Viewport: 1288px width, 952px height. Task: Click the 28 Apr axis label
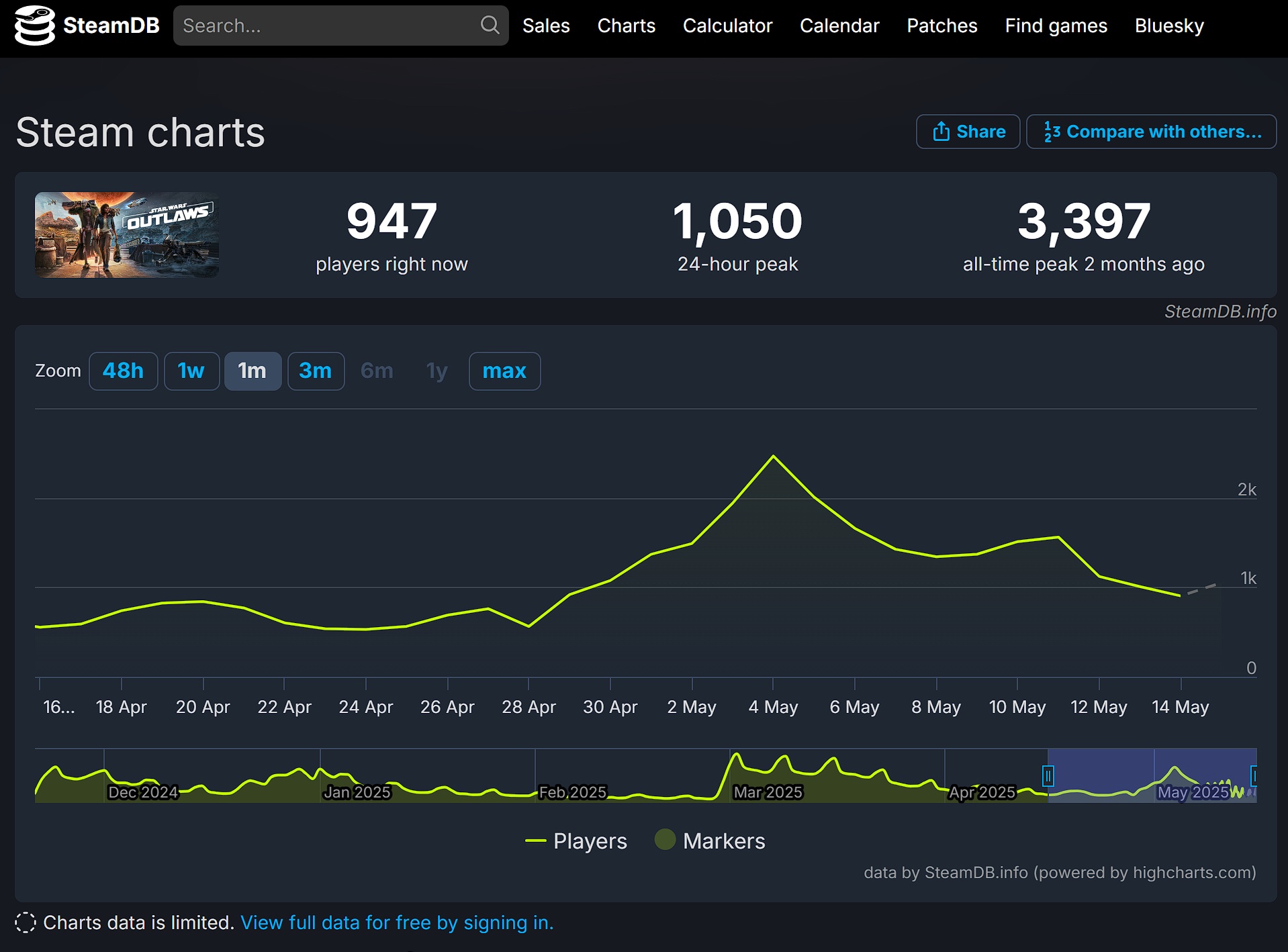[x=528, y=707]
